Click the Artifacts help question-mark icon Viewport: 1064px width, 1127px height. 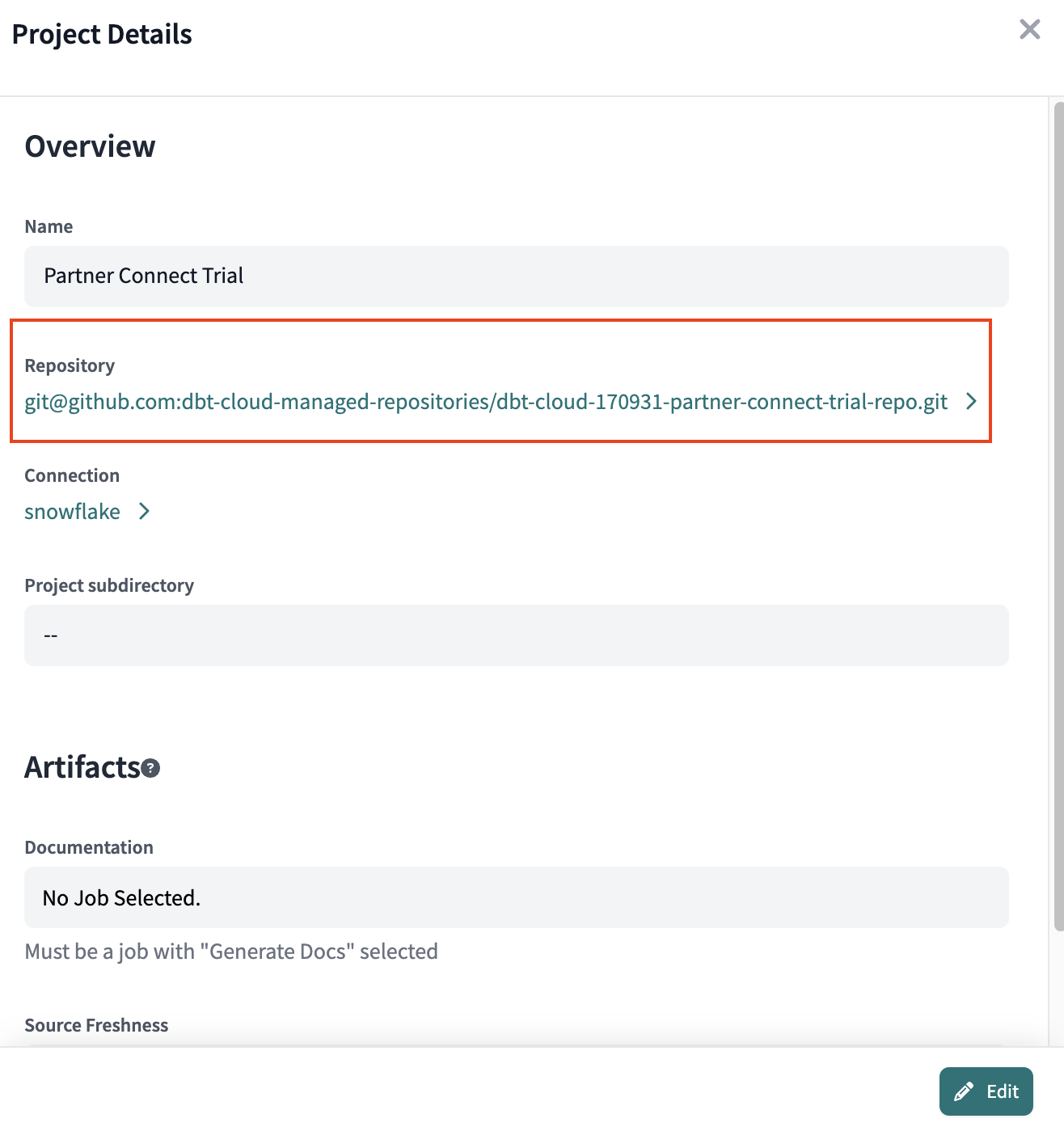coord(148,769)
